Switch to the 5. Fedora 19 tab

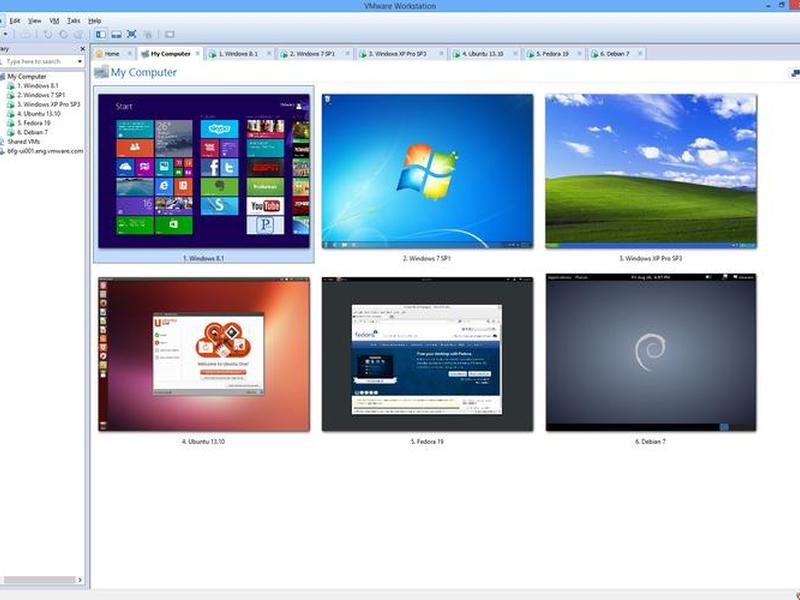coord(552,54)
